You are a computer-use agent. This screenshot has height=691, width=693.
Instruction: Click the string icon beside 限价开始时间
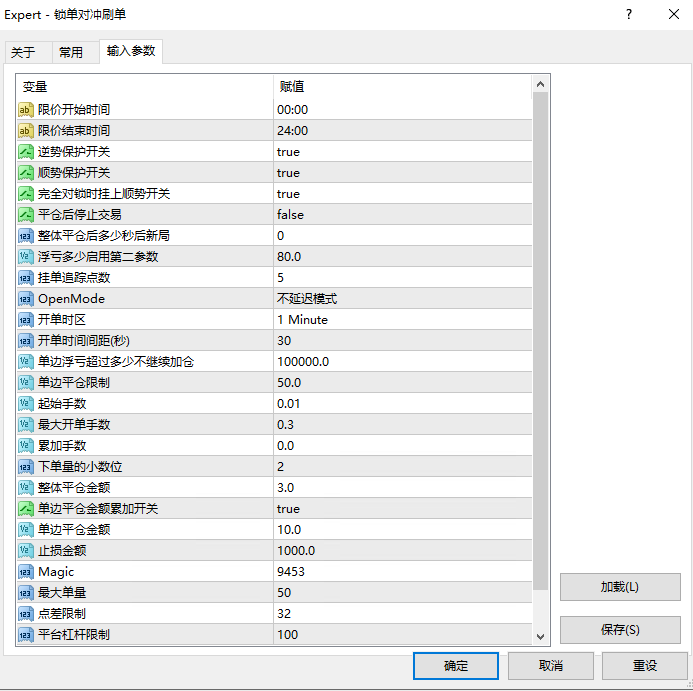[x=26, y=110]
